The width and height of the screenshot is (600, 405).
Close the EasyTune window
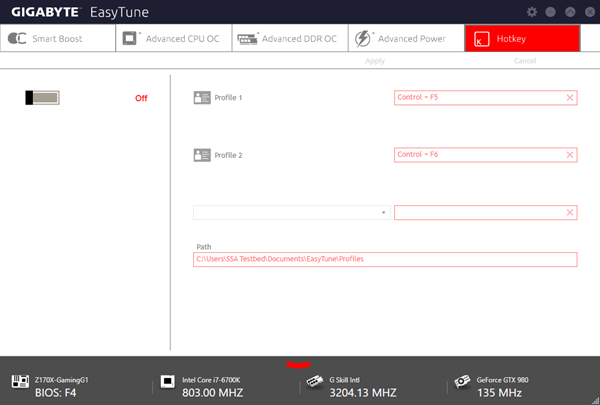[590, 12]
